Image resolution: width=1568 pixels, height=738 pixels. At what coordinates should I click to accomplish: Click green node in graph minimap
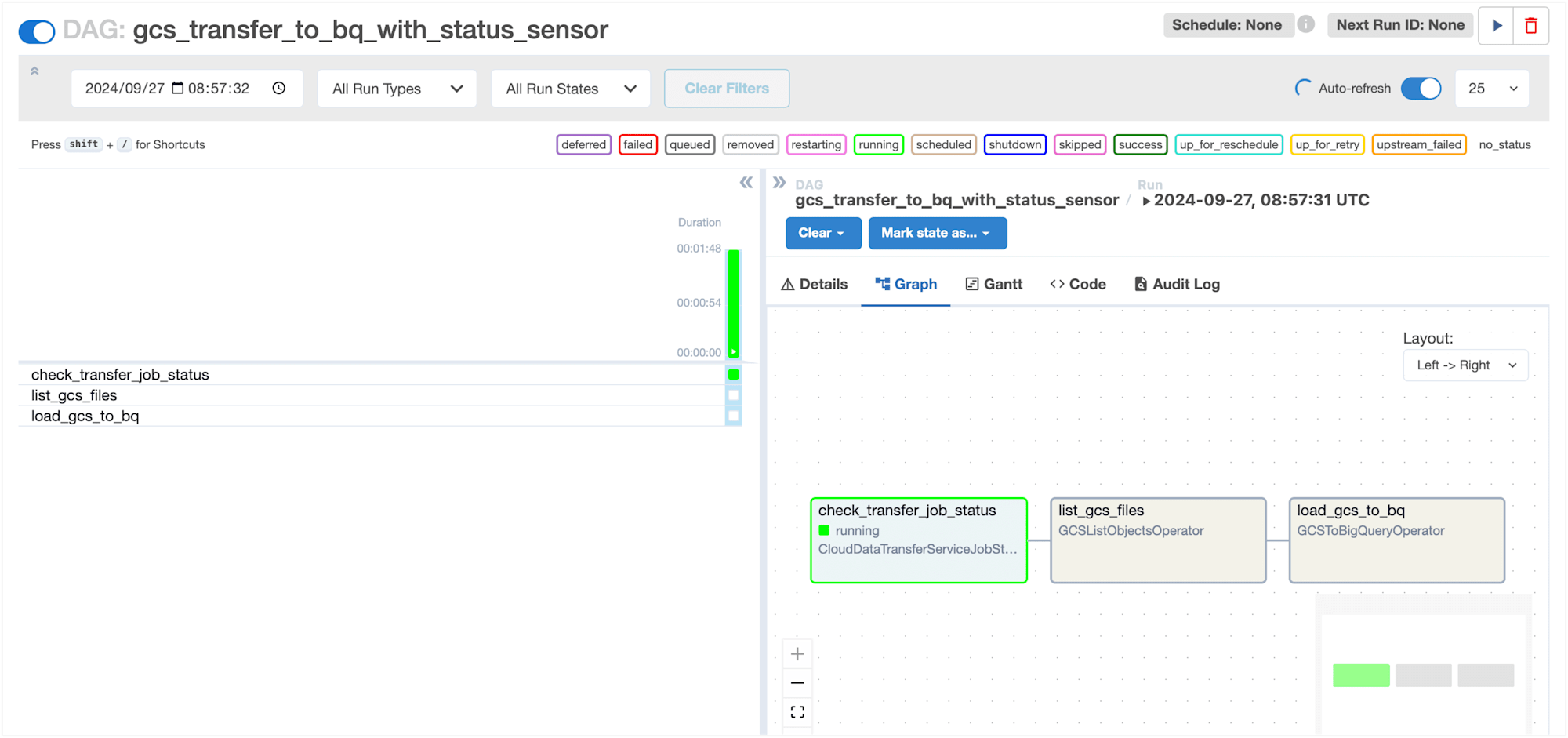coord(1361,675)
